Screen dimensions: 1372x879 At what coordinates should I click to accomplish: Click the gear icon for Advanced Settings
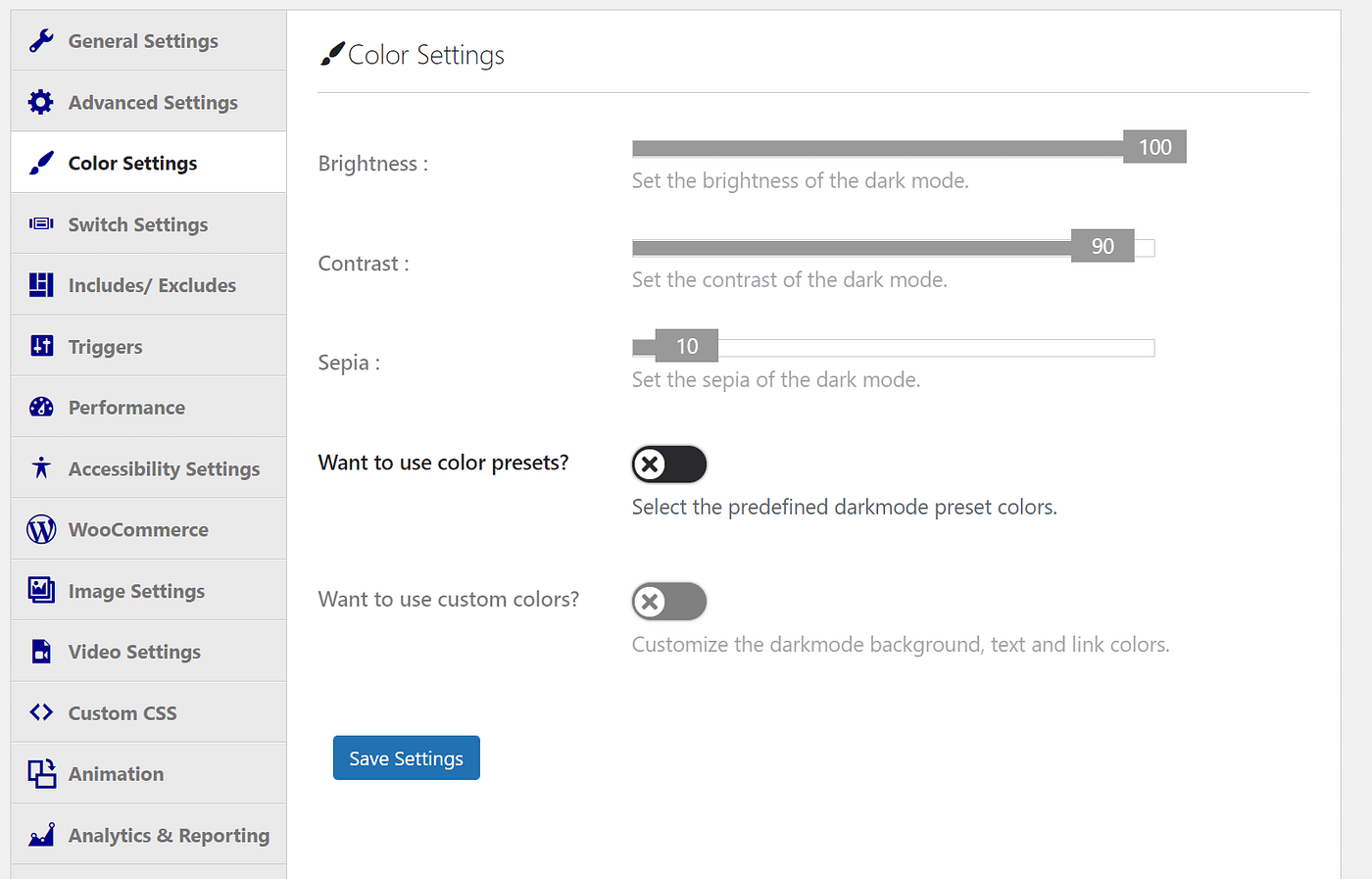tap(40, 101)
